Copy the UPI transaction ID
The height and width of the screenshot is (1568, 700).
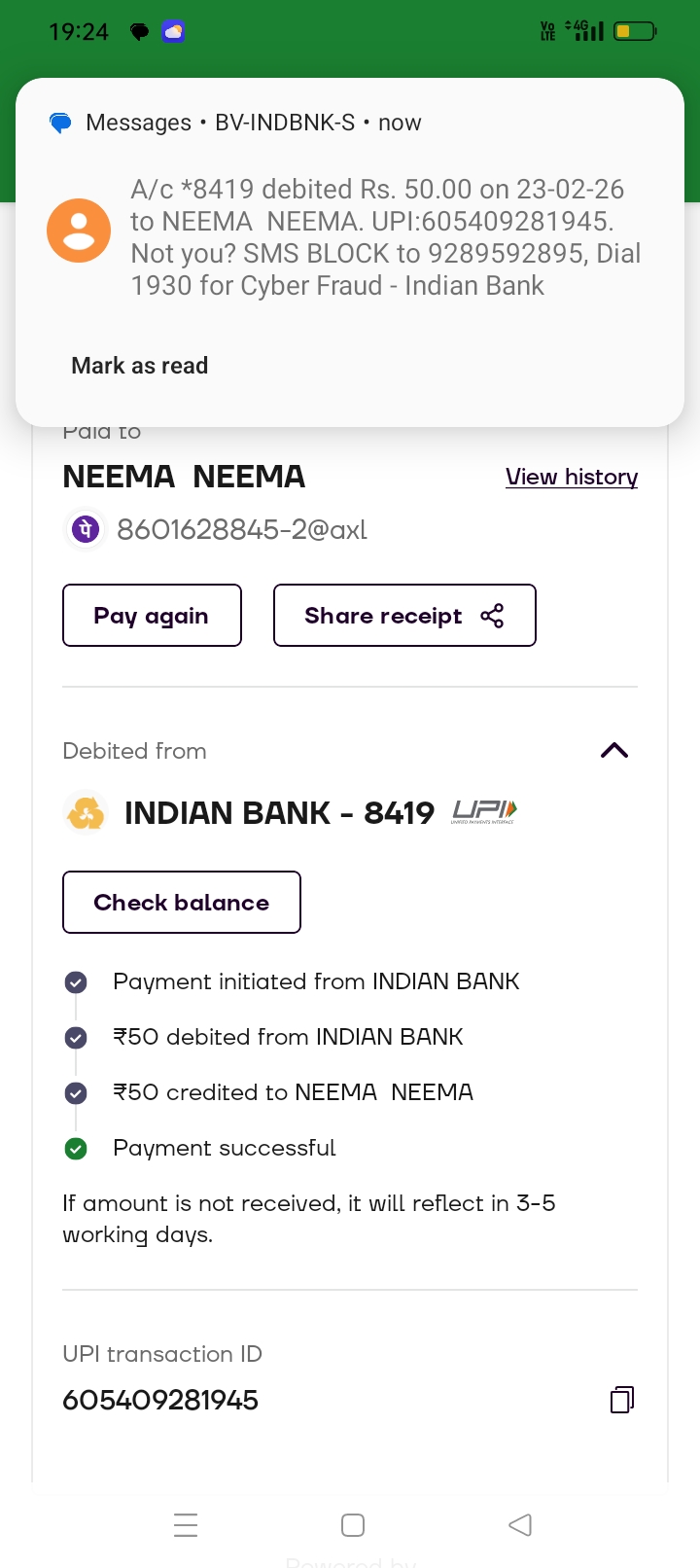(621, 1400)
